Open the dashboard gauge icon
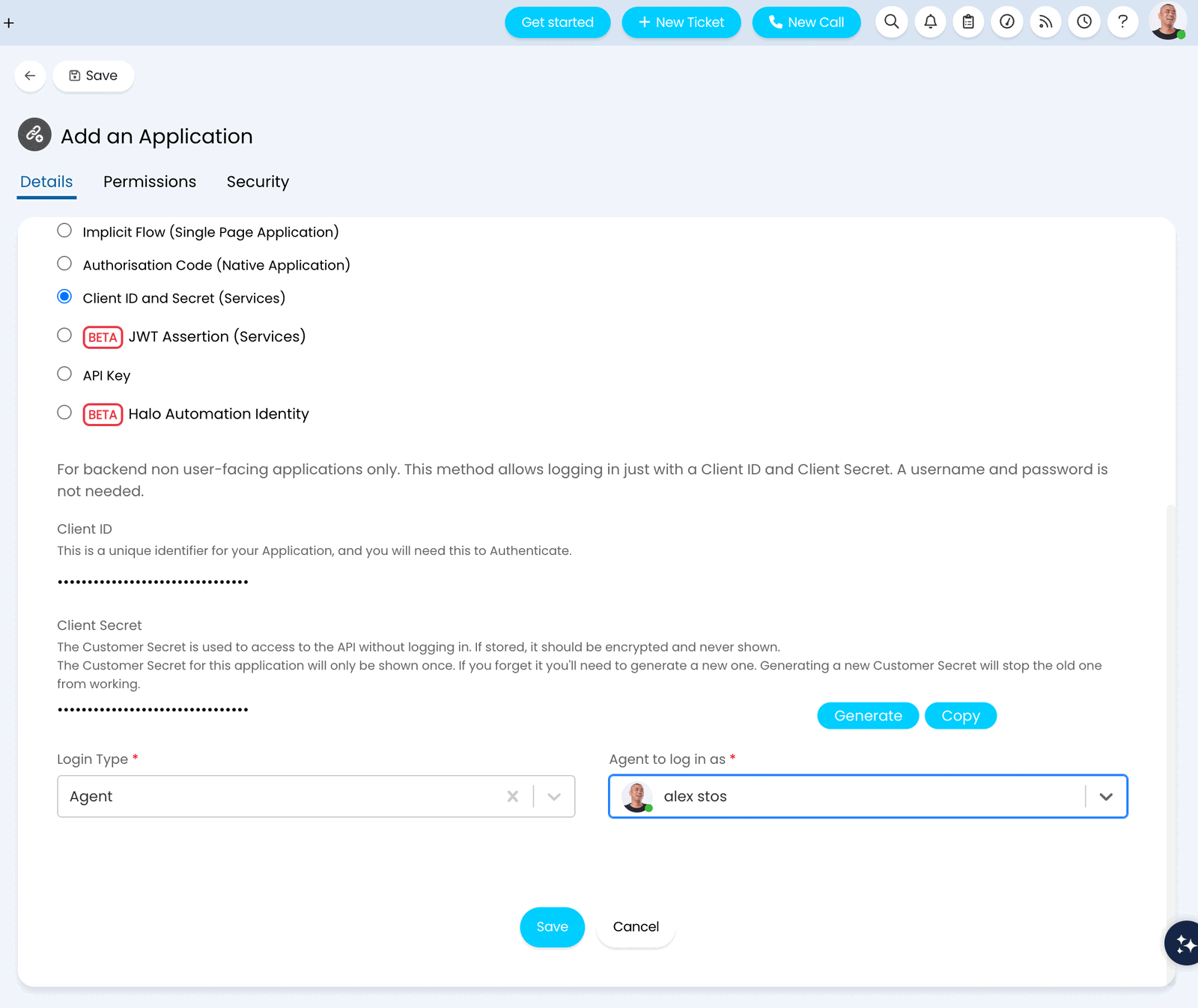1198x1008 pixels. click(x=1007, y=22)
